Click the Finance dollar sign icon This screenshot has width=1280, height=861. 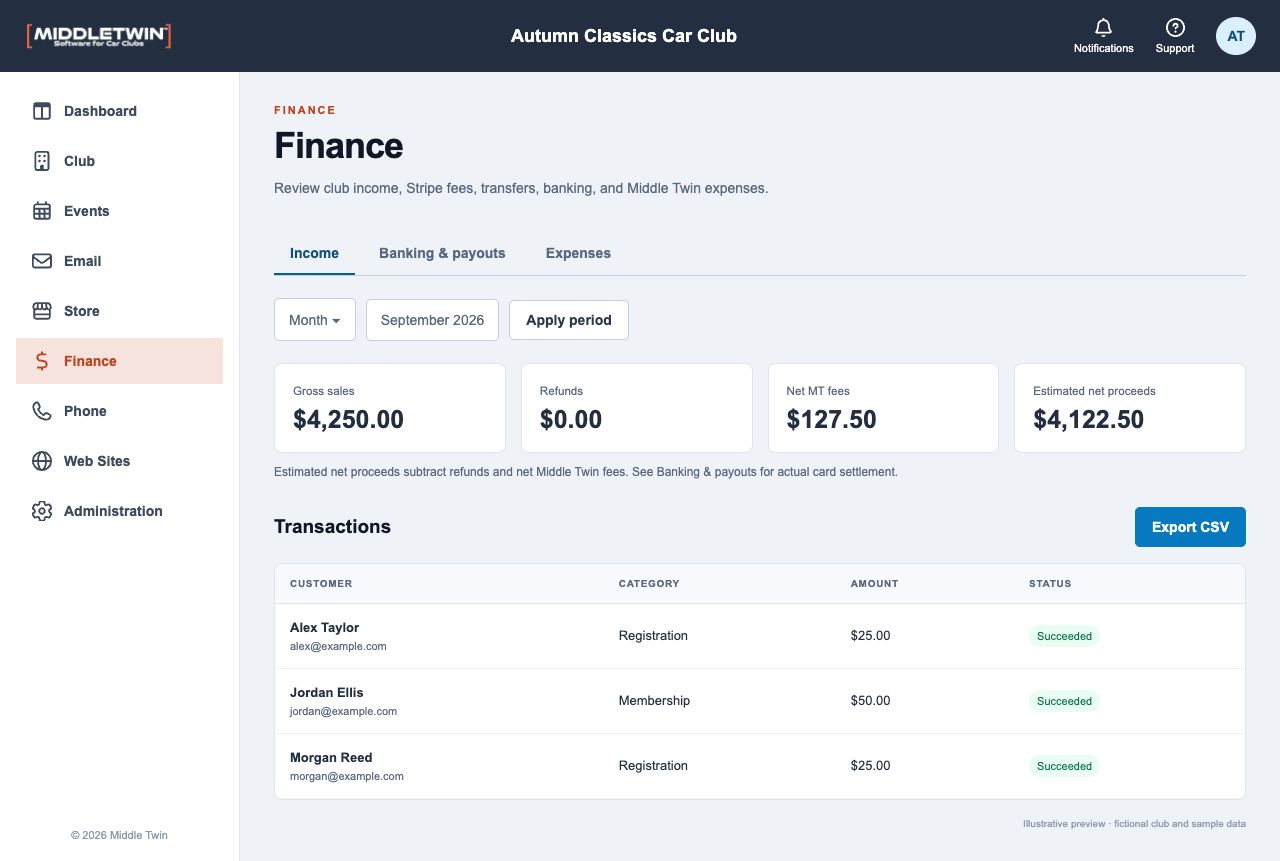(x=42, y=361)
